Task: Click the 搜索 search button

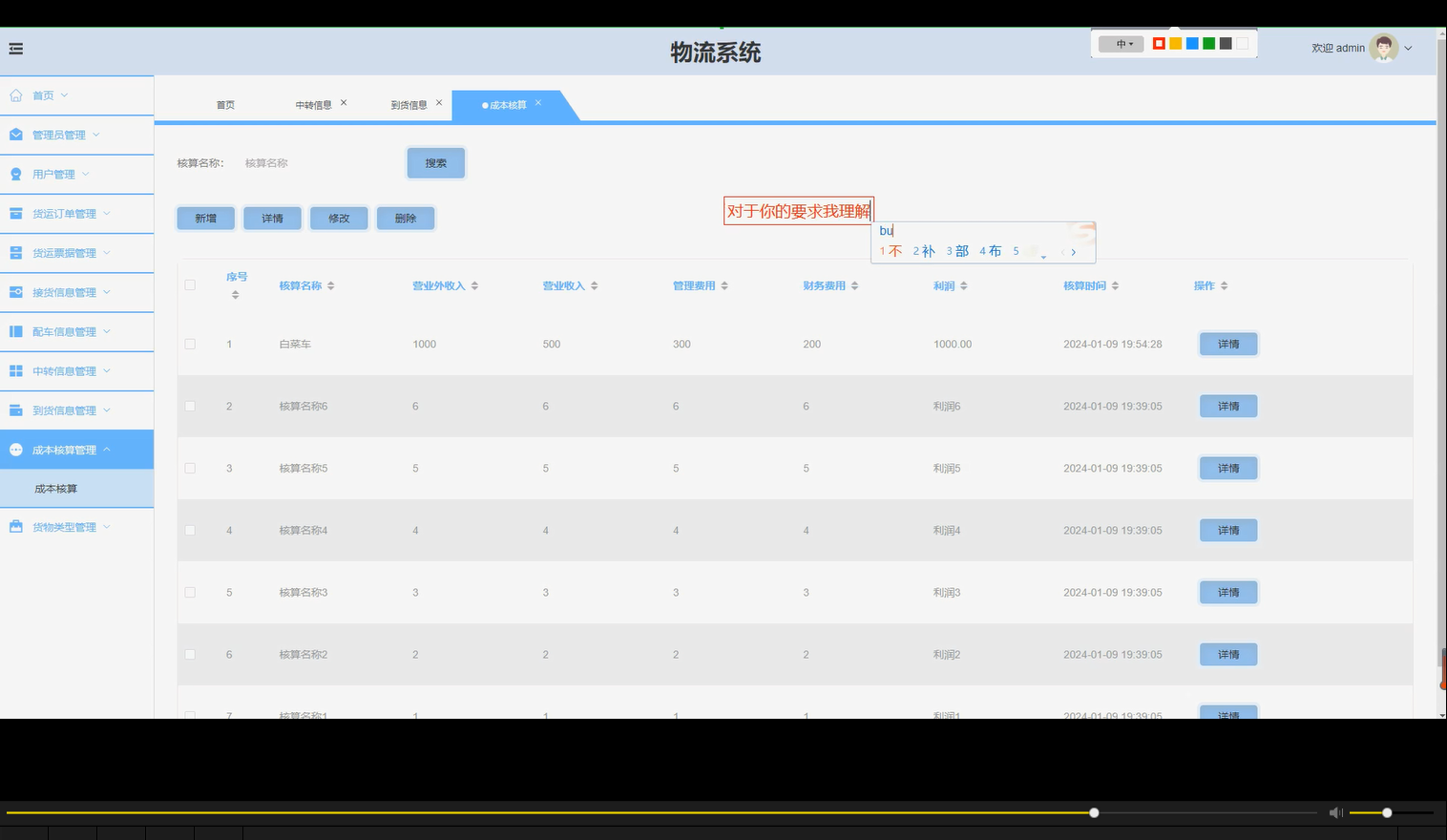Action: click(x=435, y=162)
